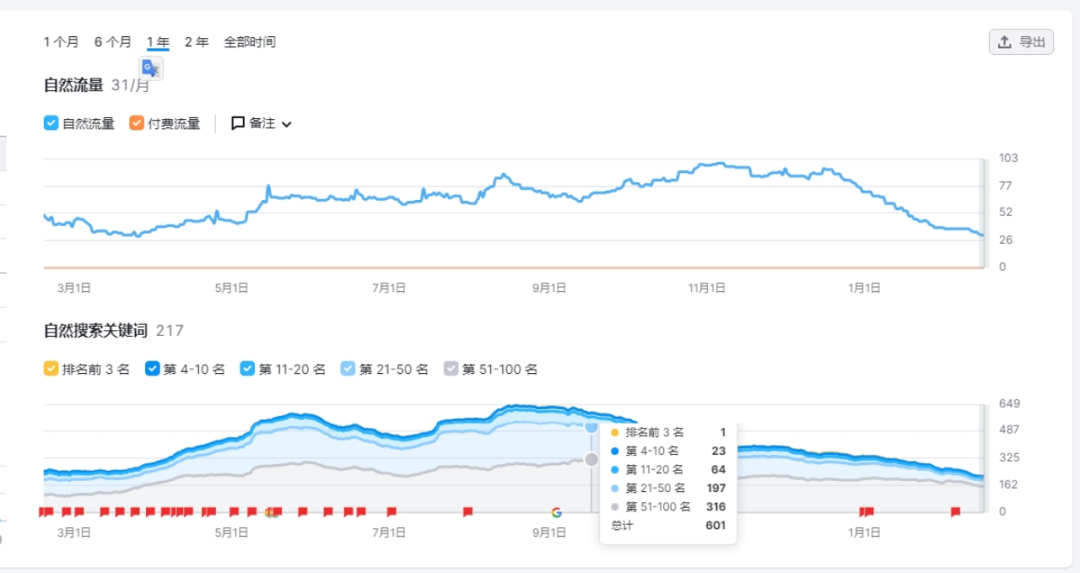The width and height of the screenshot is (1080, 573).
Task: Select the 全部时间 range tab
Action: [249, 42]
